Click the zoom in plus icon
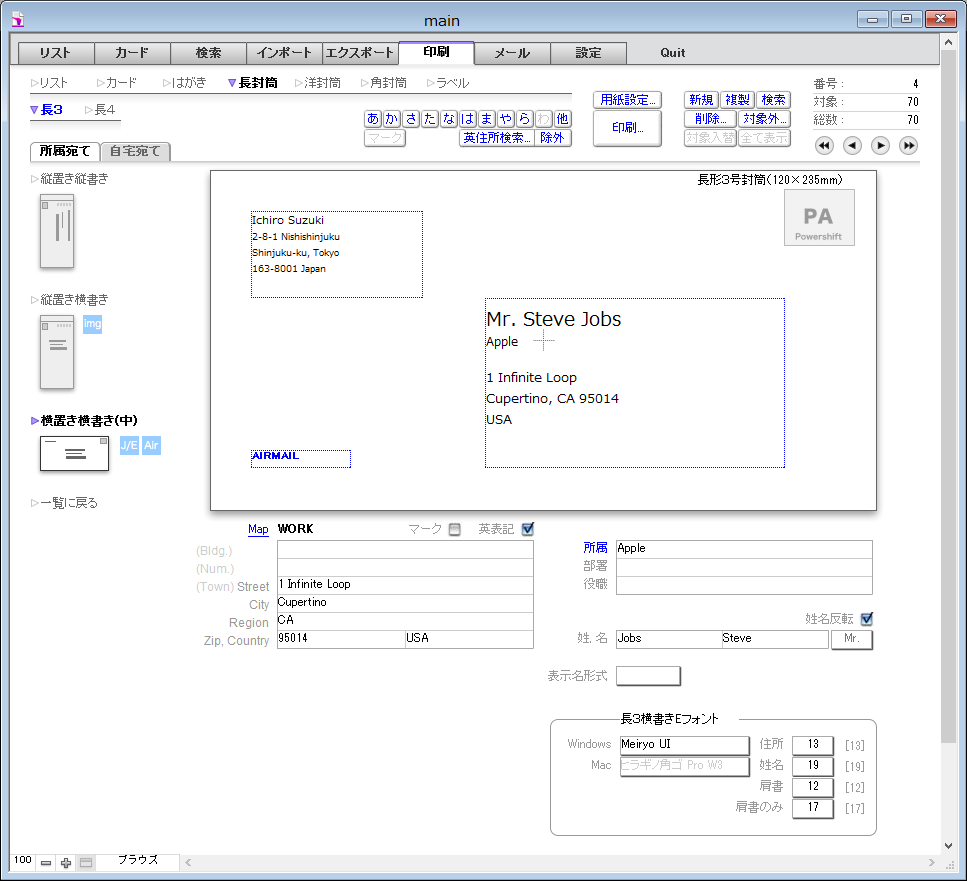The image size is (967, 881). [x=66, y=863]
